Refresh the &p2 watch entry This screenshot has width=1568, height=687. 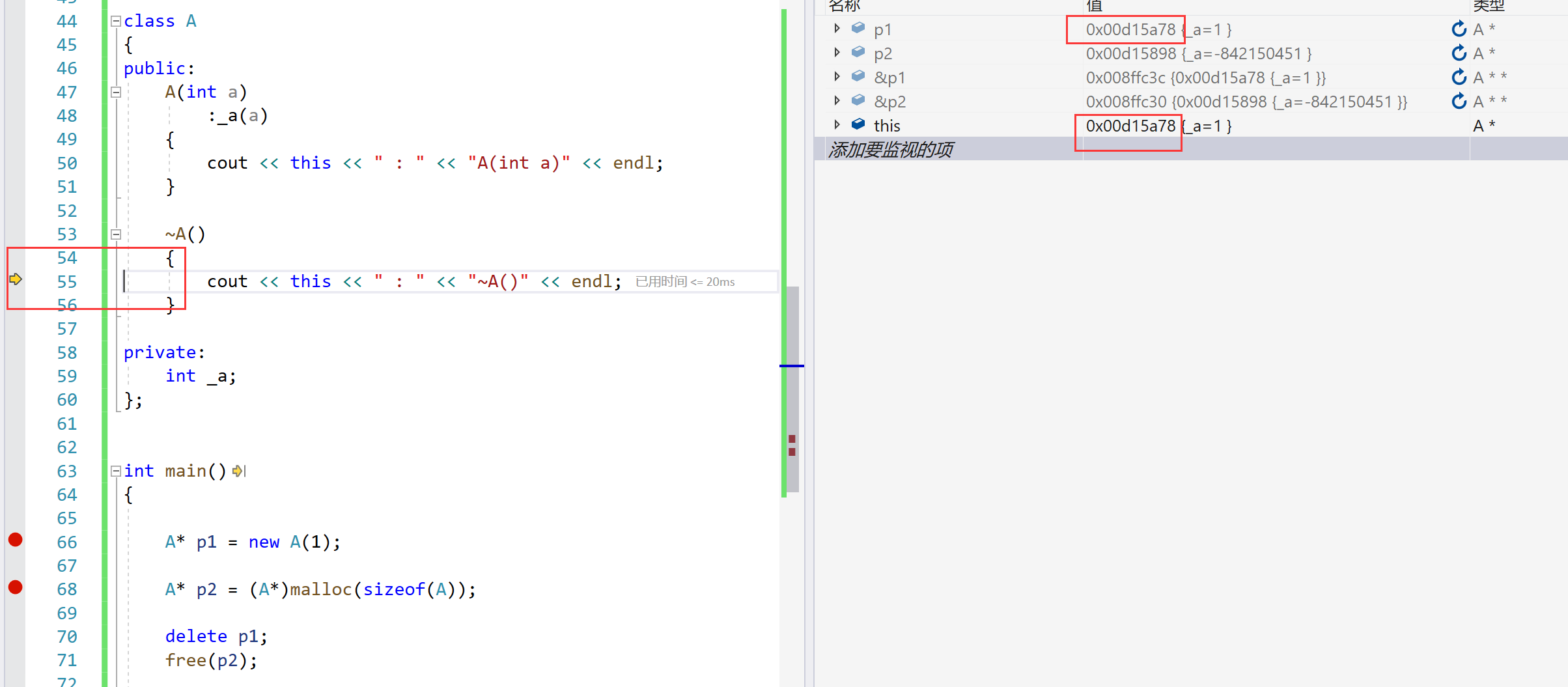[x=1459, y=102]
